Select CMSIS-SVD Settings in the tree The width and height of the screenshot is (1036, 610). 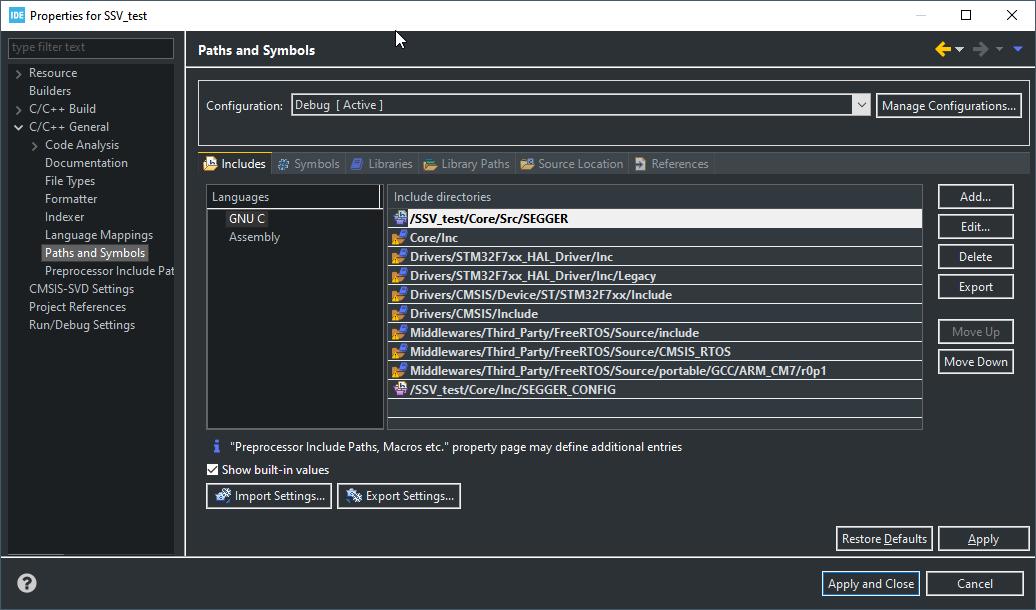click(x=81, y=289)
